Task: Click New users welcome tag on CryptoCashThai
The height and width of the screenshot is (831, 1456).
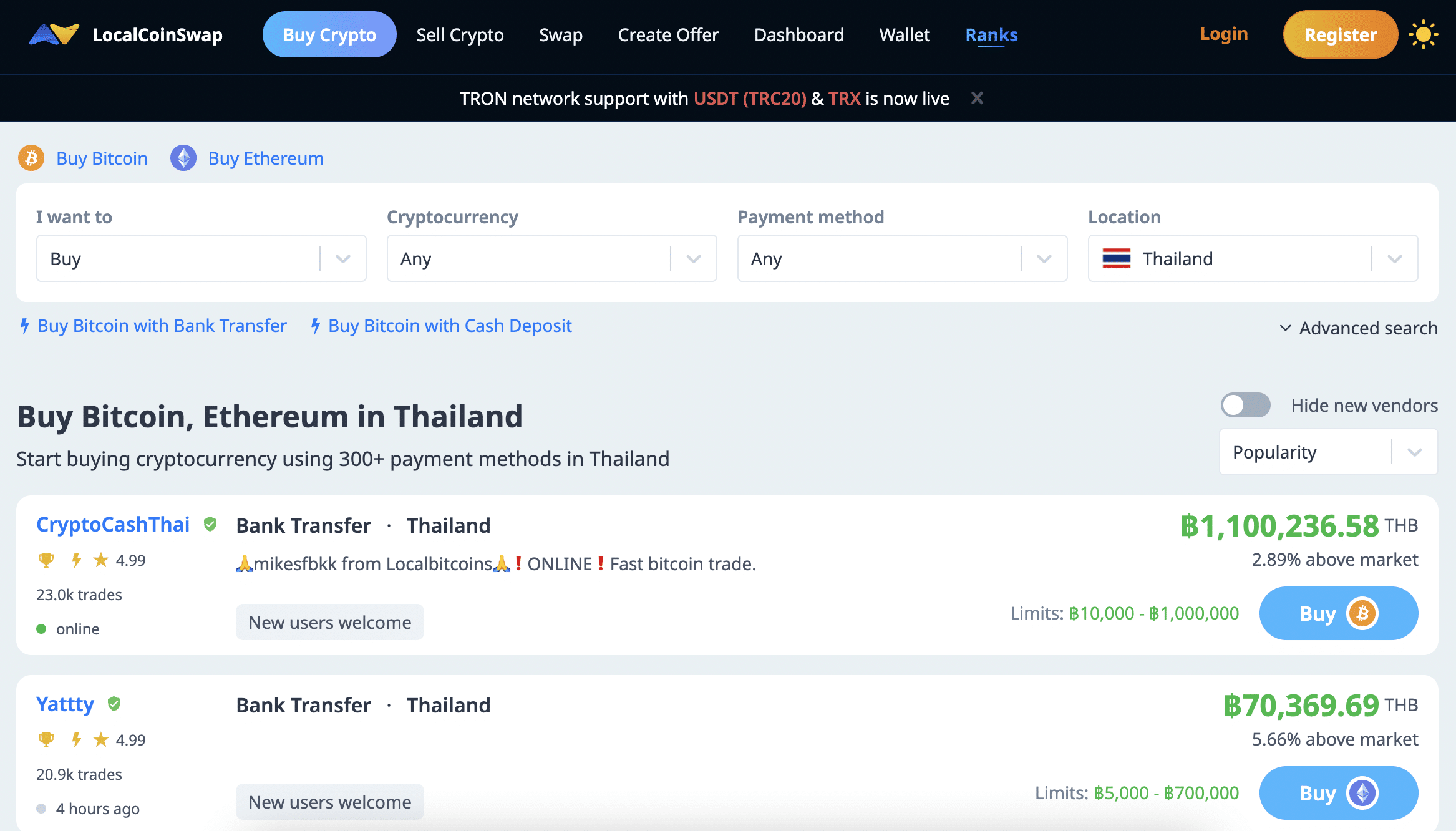Action: coord(330,622)
